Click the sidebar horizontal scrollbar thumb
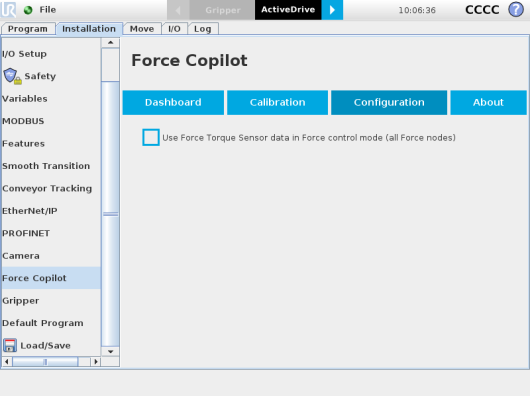The width and height of the screenshot is (530, 396). [45, 362]
